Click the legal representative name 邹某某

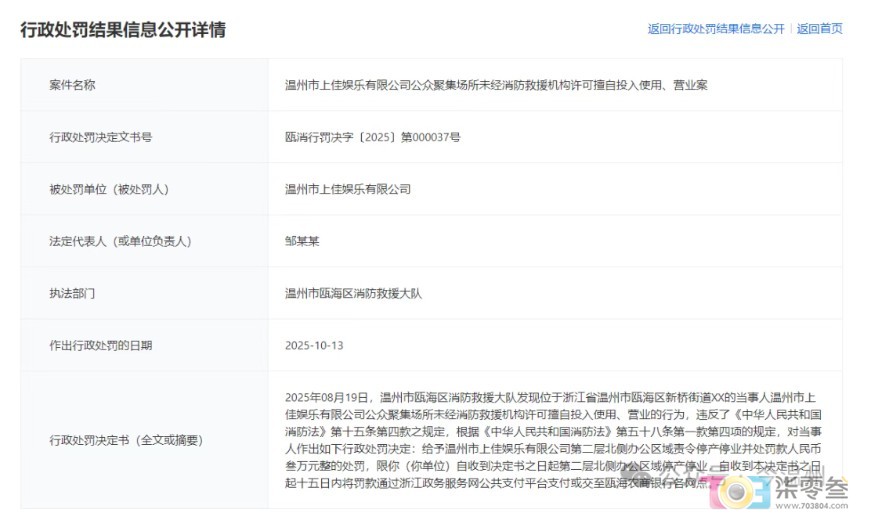coord(305,241)
